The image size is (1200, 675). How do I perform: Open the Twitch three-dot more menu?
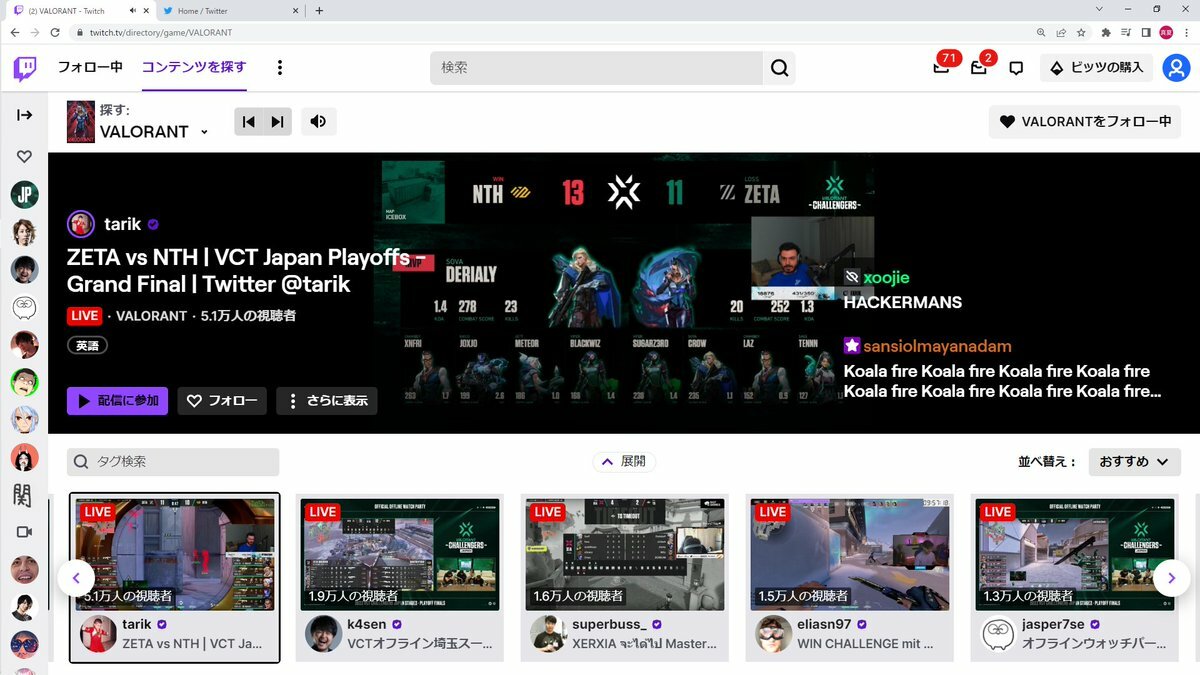(x=280, y=68)
